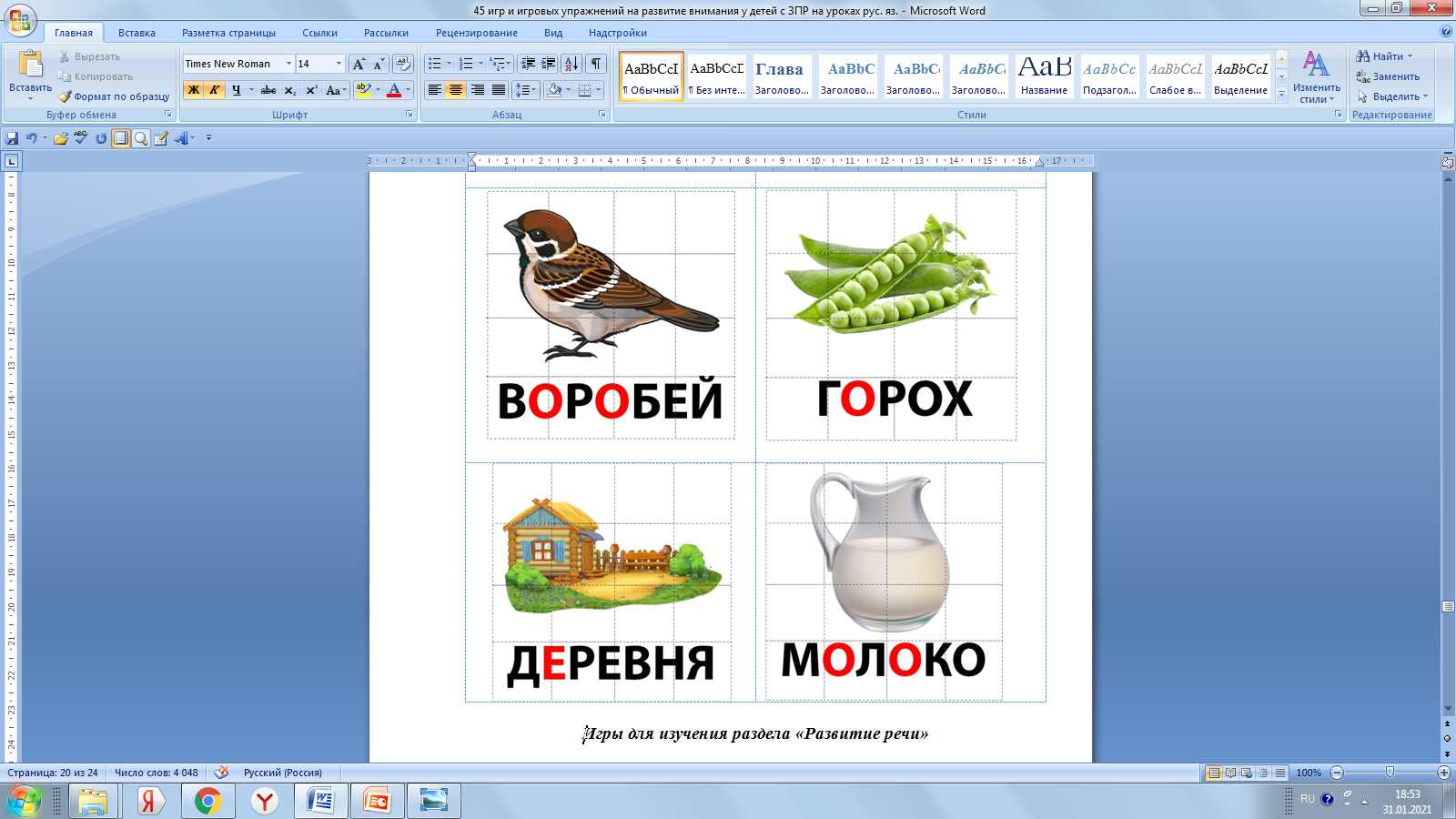Switch to the Разметка страницы tab
1456x819 pixels.
(x=228, y=33)
